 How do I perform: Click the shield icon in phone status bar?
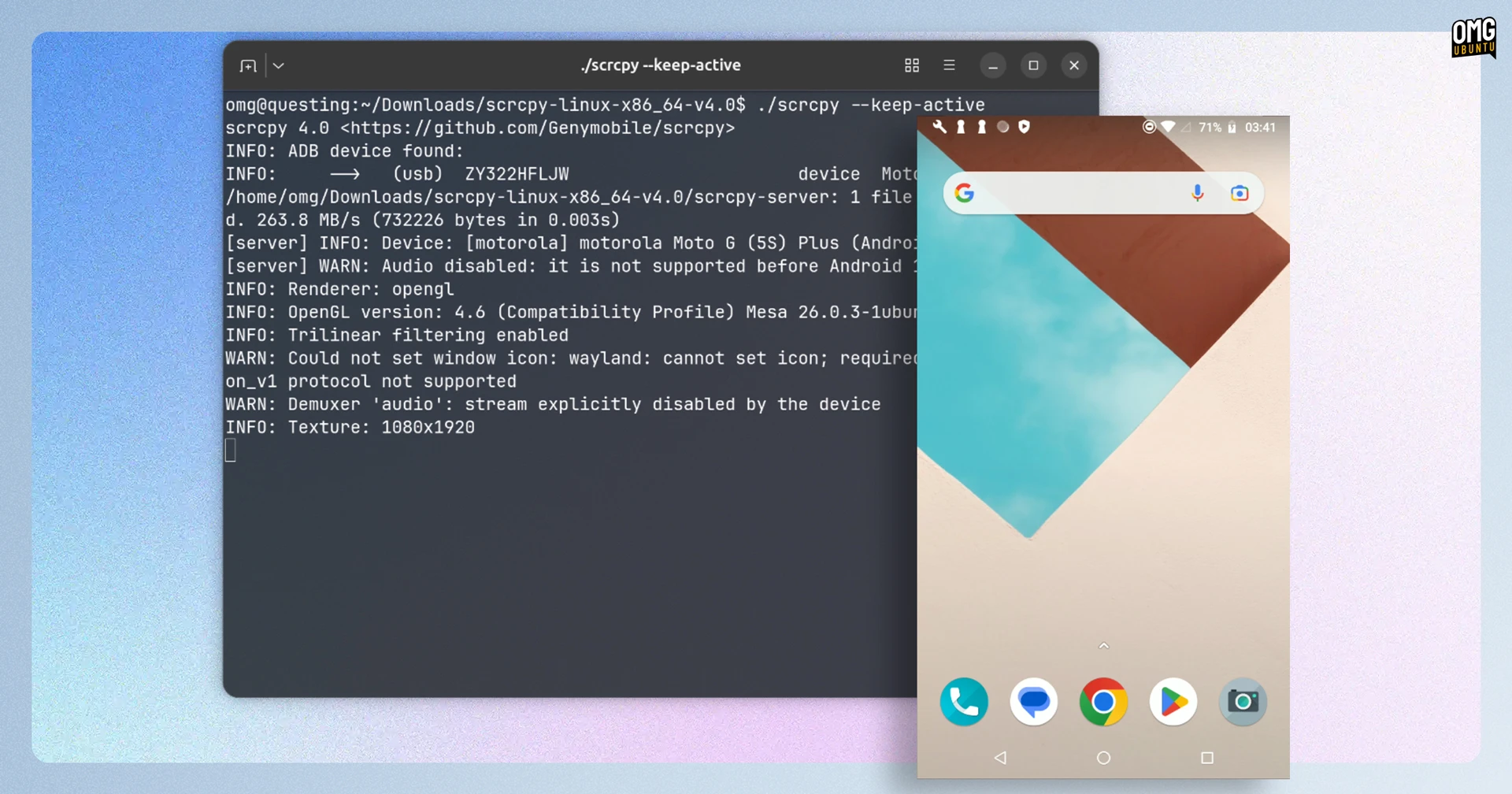(1024, 127)
